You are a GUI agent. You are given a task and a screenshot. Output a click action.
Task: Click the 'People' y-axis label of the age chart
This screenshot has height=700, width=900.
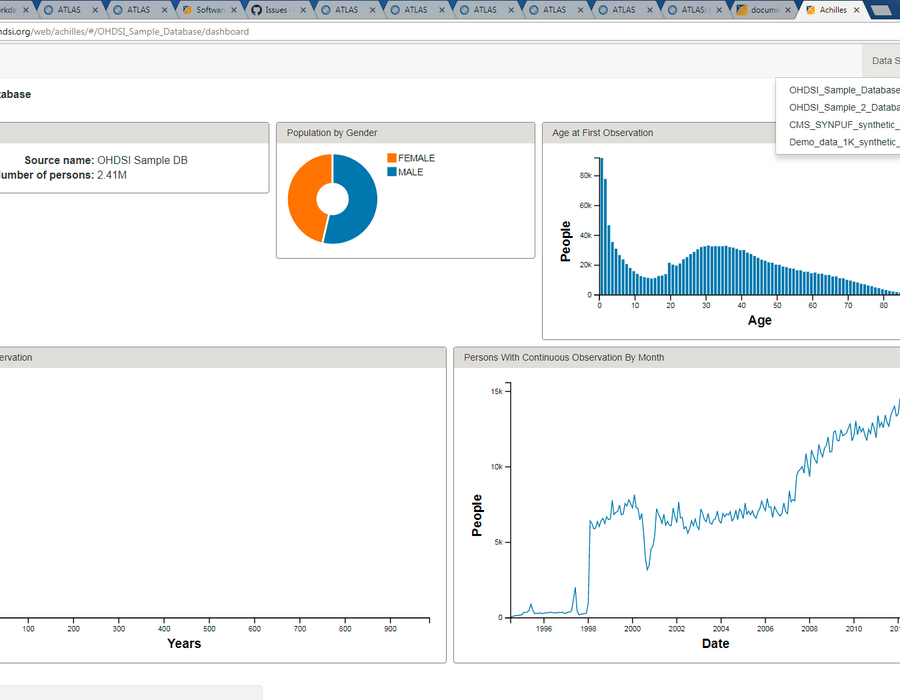[x=566, y=242]
